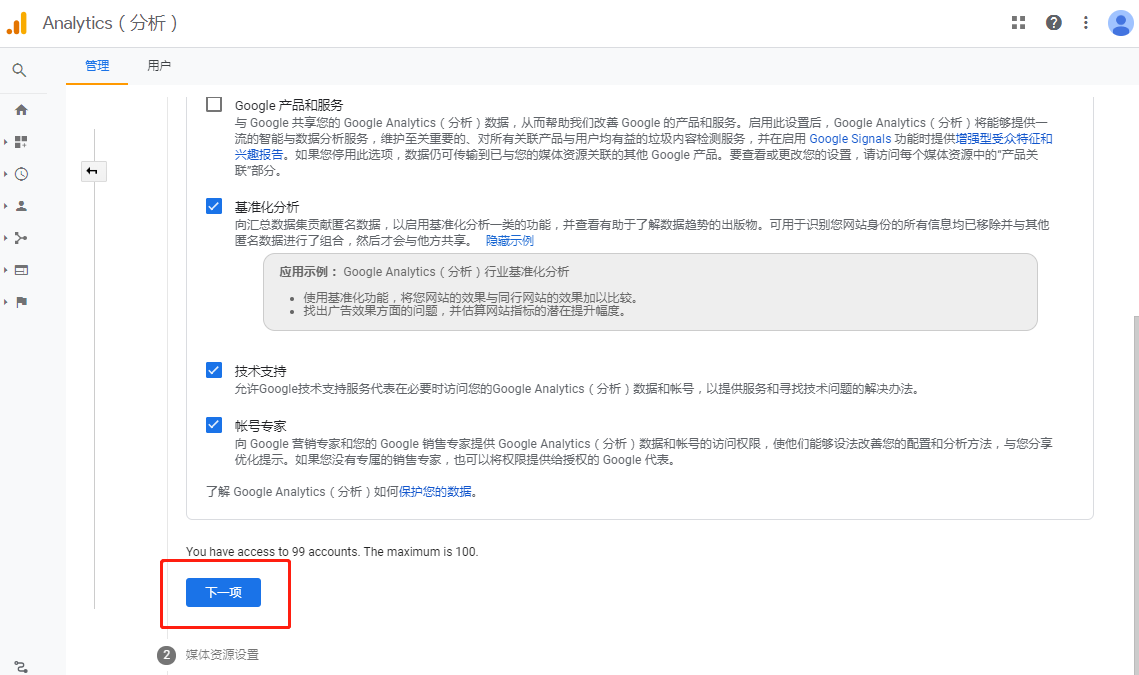Uncheck the 技术支持 checkbox

pos(214,370)
